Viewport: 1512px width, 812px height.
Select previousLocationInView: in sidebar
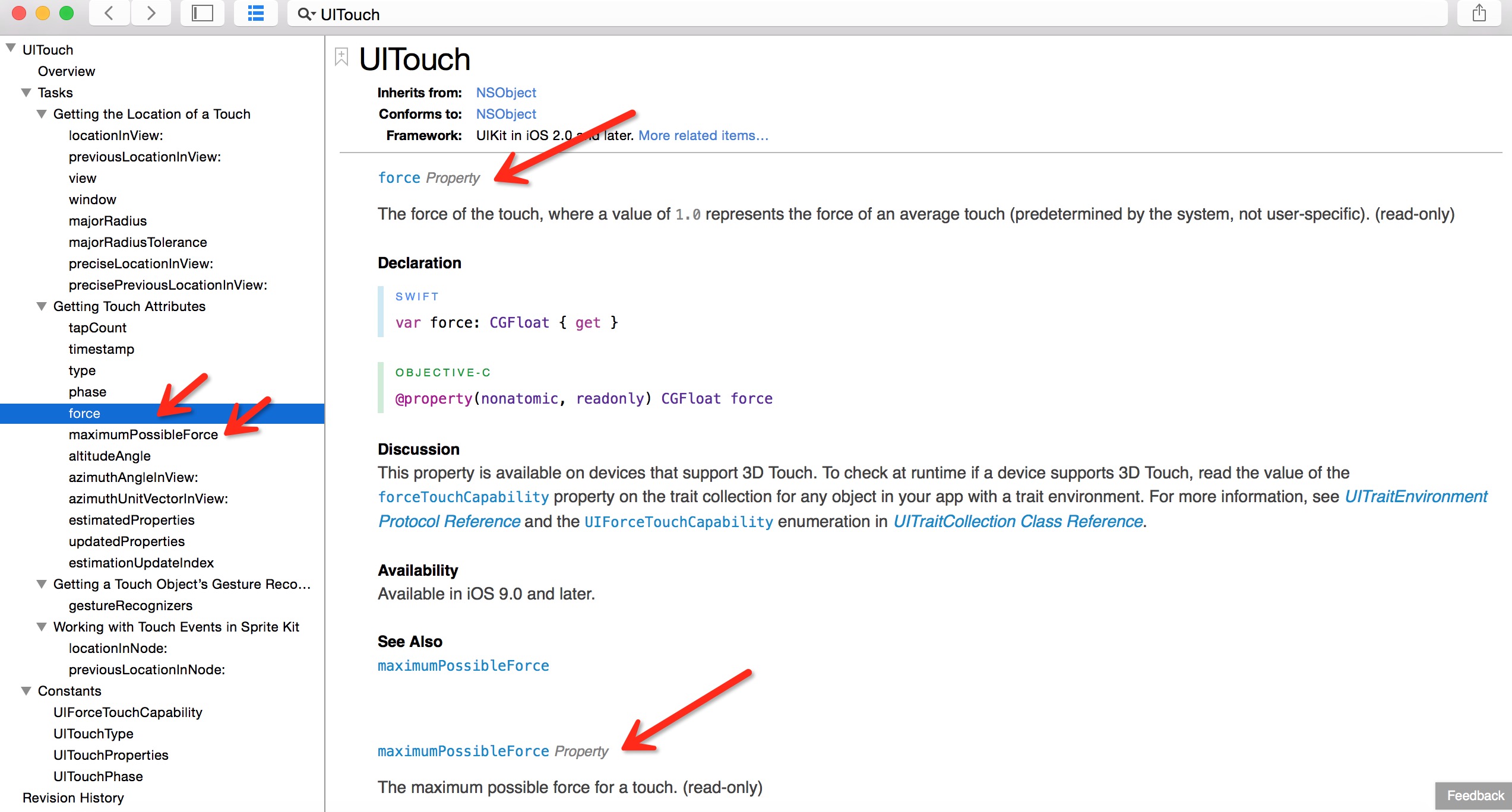click(145, 157)
